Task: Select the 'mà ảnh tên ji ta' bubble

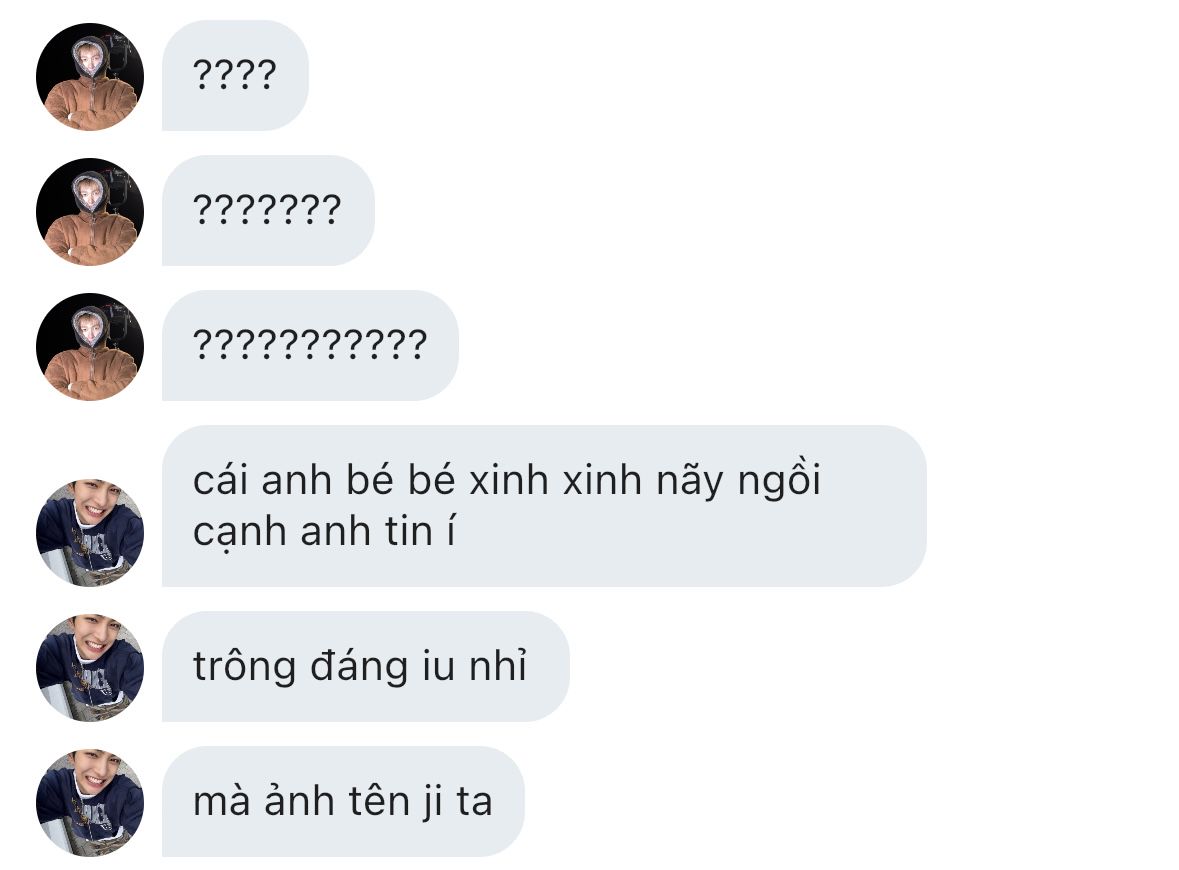Action: (343, 802)
